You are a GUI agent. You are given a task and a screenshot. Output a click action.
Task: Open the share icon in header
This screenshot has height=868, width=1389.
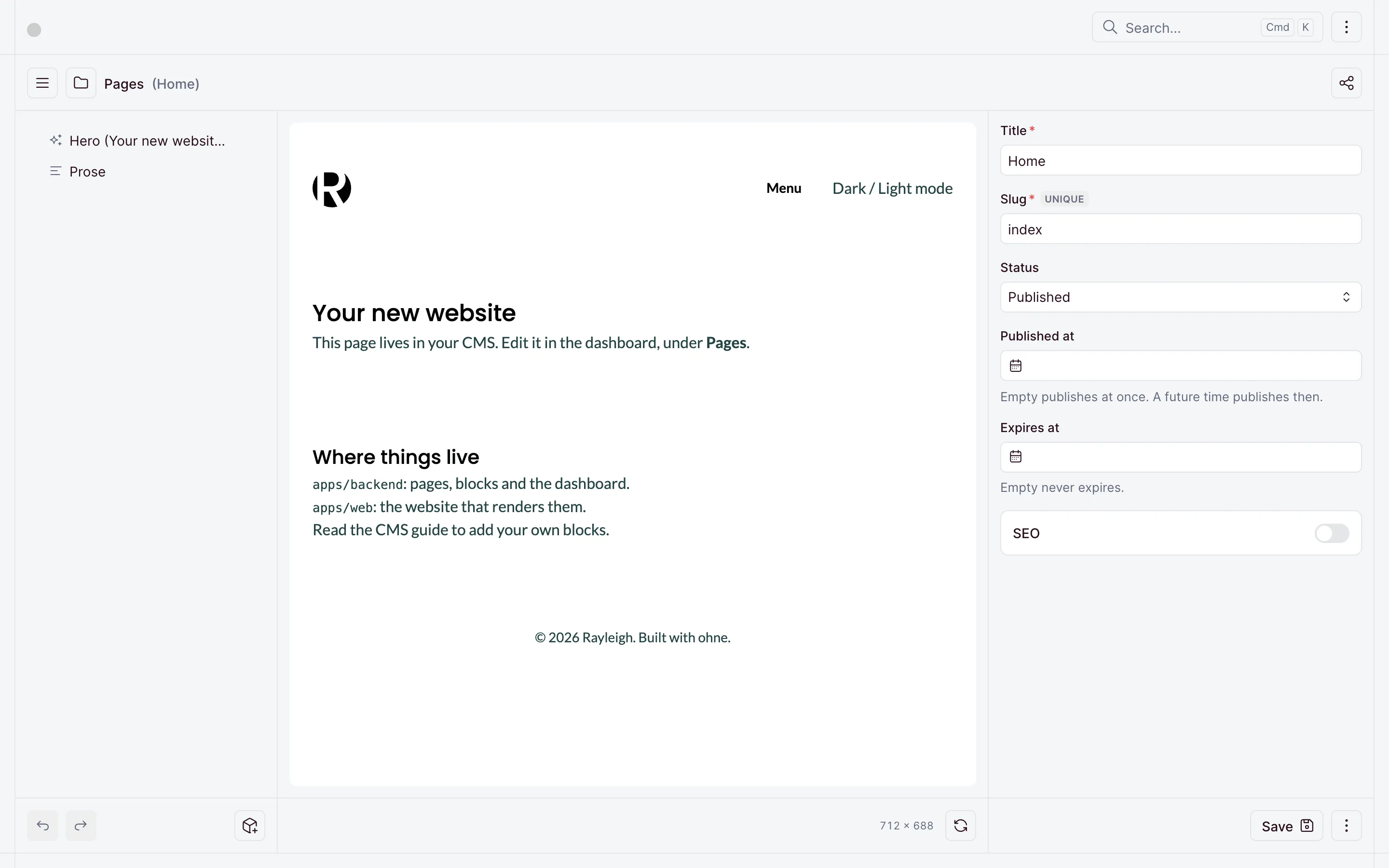[1347, 83]
